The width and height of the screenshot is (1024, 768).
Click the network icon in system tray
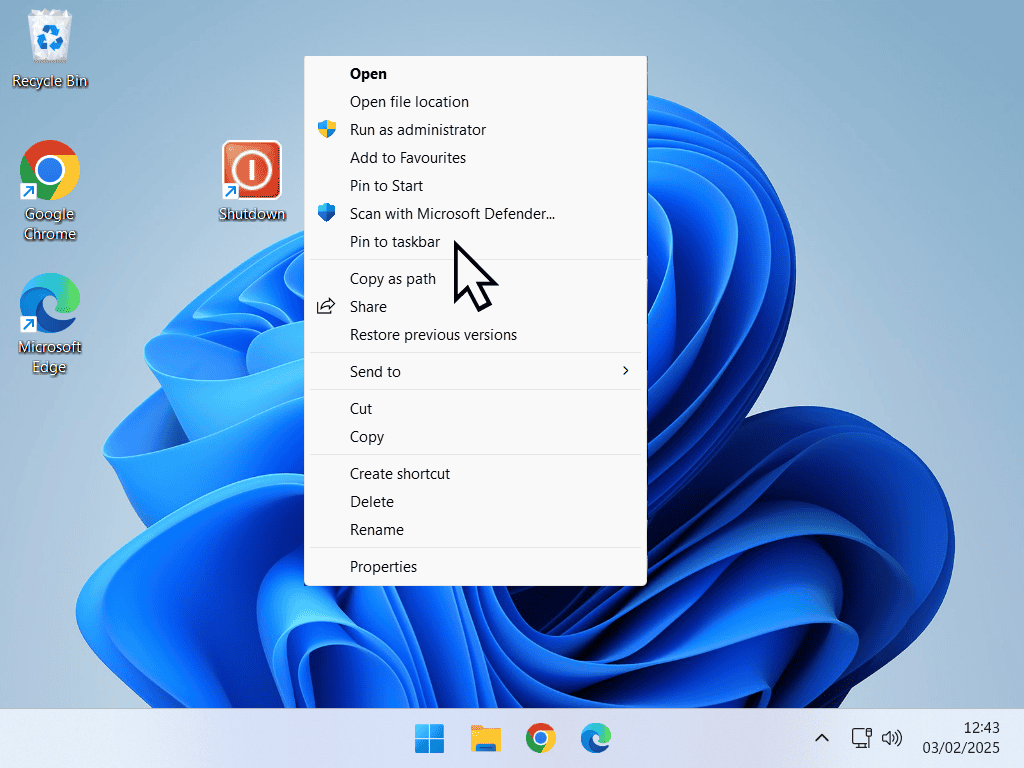(x=861, y=738)
